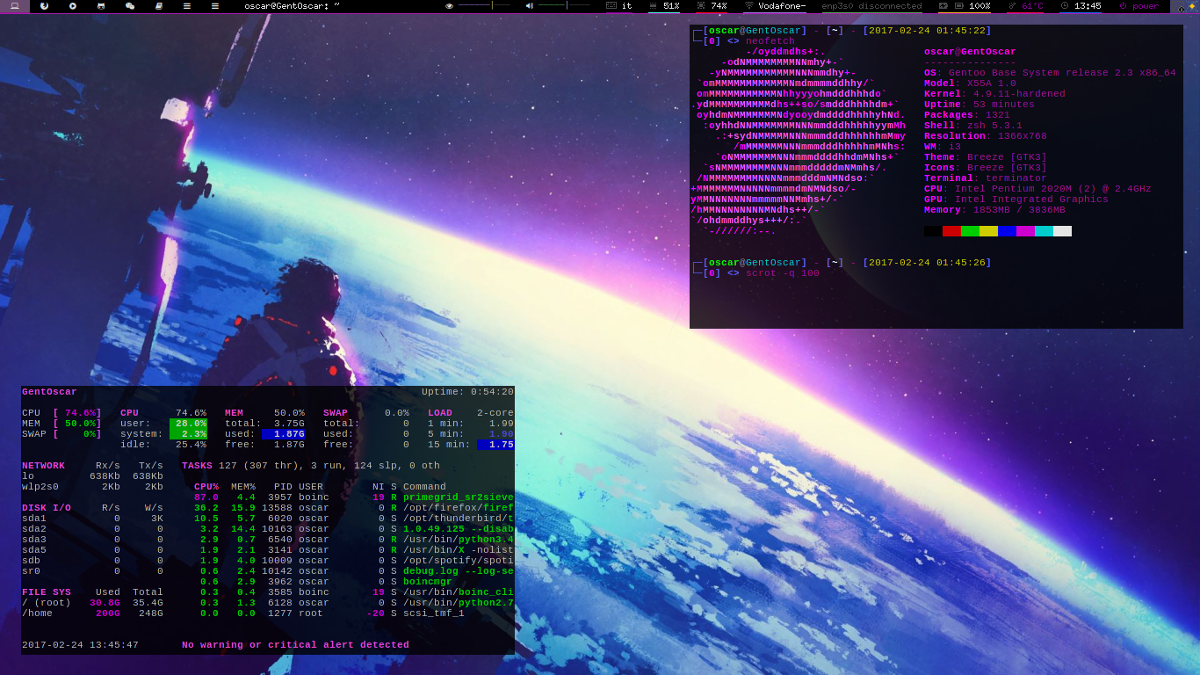Viewport: 1200px width, 675px height.
Task: Open Steam via its launcher icon
Action: pyautogui.click(x=102, y=7)
